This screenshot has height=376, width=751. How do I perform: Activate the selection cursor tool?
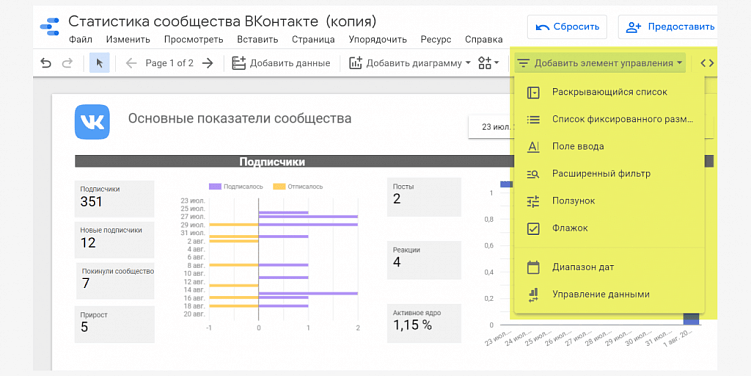coord(100,63)
